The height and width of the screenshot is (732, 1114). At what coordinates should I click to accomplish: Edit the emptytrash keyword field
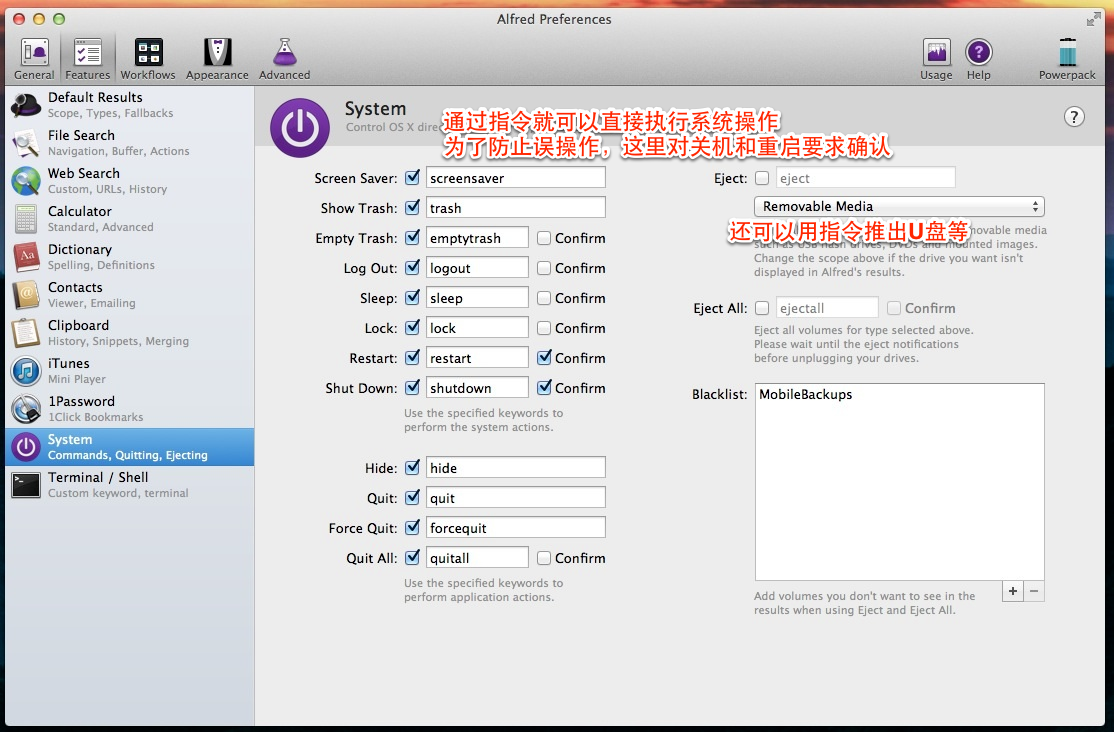(x=477, y=237)
